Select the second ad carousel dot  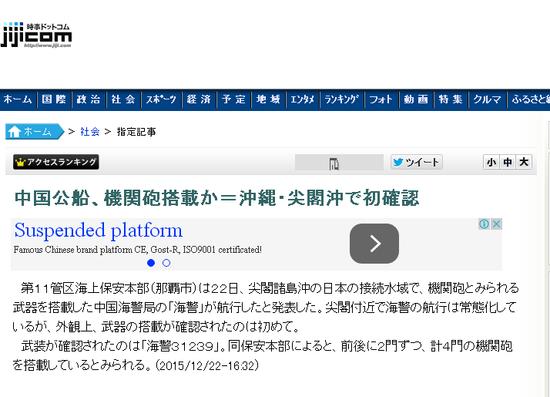167,263
